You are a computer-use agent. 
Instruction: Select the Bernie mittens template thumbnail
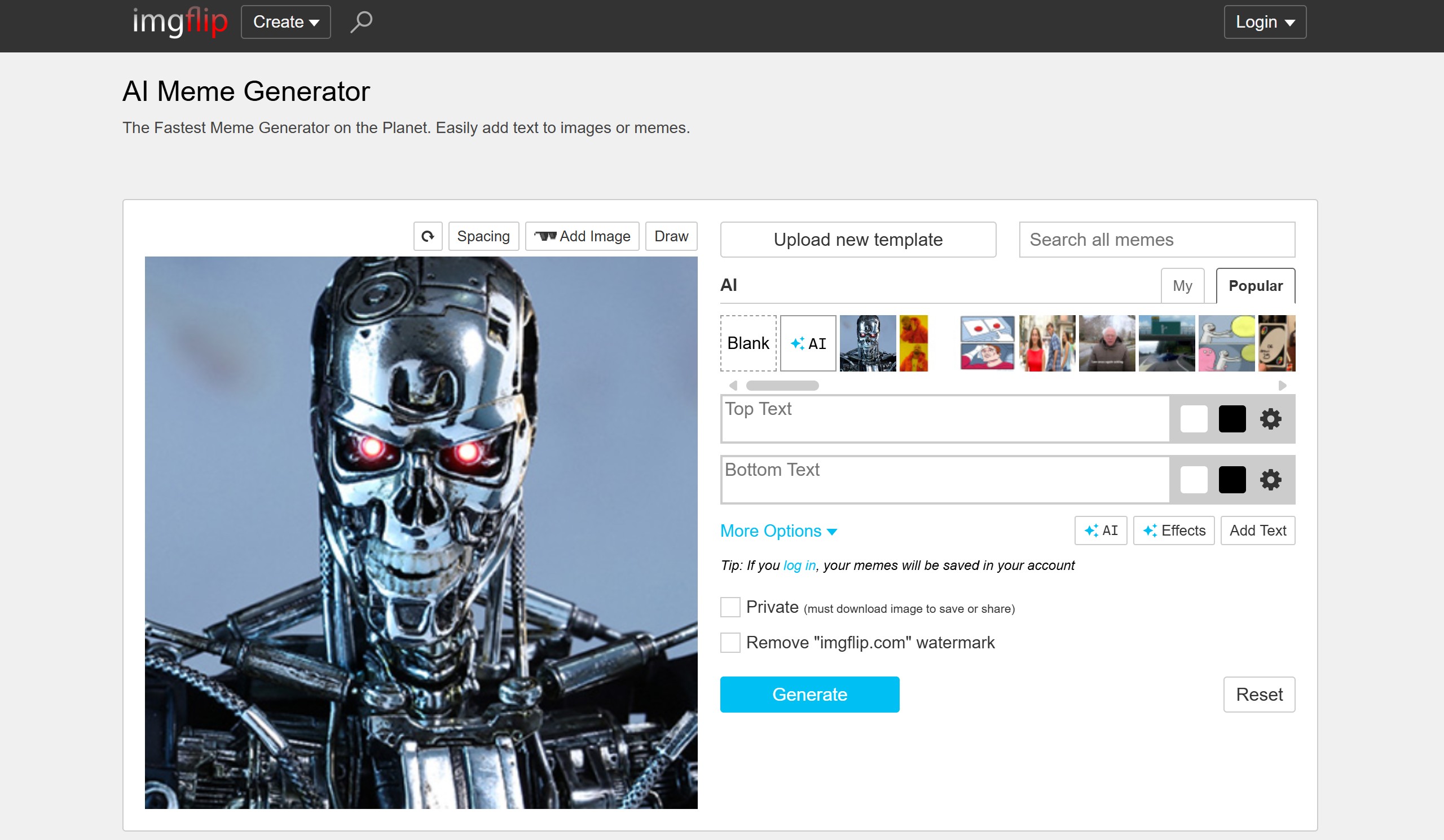[x=1107, y=343]
